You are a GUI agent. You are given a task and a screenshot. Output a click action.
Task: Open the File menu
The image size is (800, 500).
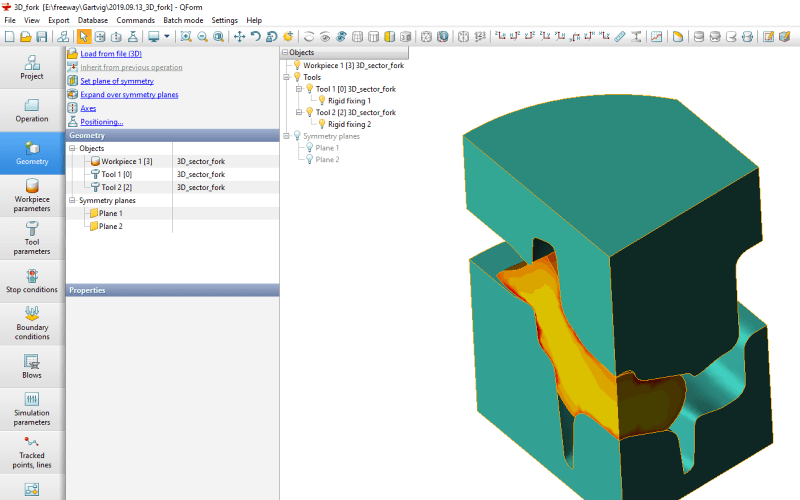pos(10,20)
